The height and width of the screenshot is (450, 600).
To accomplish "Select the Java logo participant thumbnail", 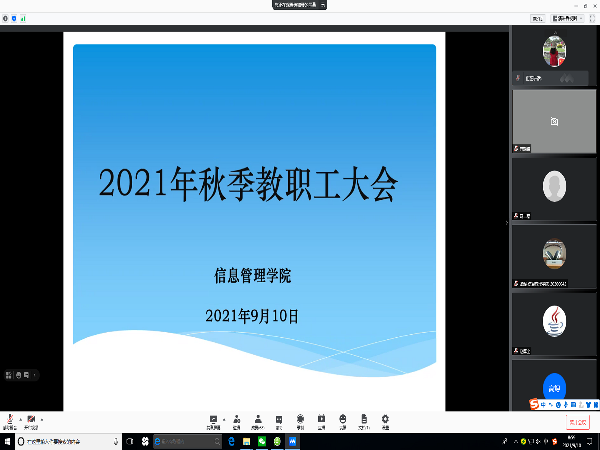I will pos(554,320).
